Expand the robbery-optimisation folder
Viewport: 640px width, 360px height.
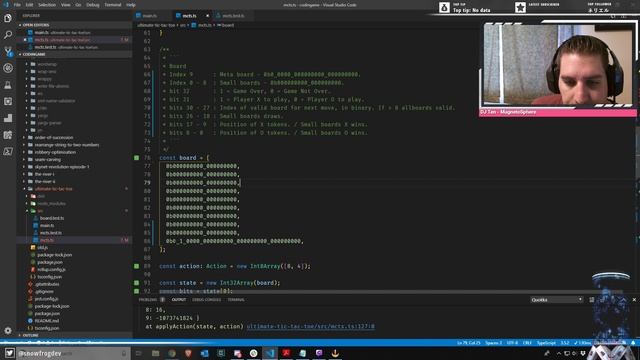55,152
